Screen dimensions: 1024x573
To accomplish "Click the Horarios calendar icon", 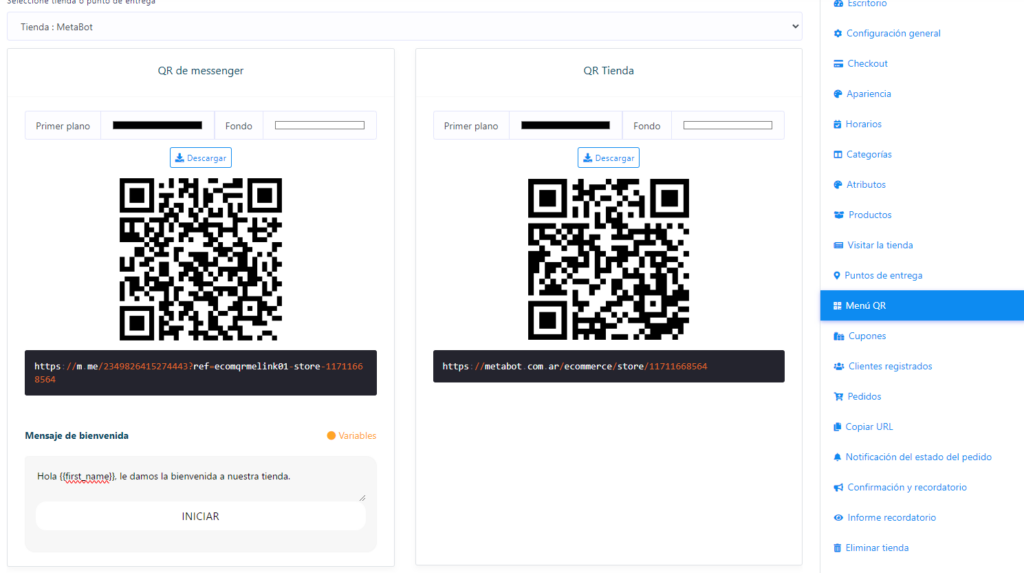I will click(837, 124).
